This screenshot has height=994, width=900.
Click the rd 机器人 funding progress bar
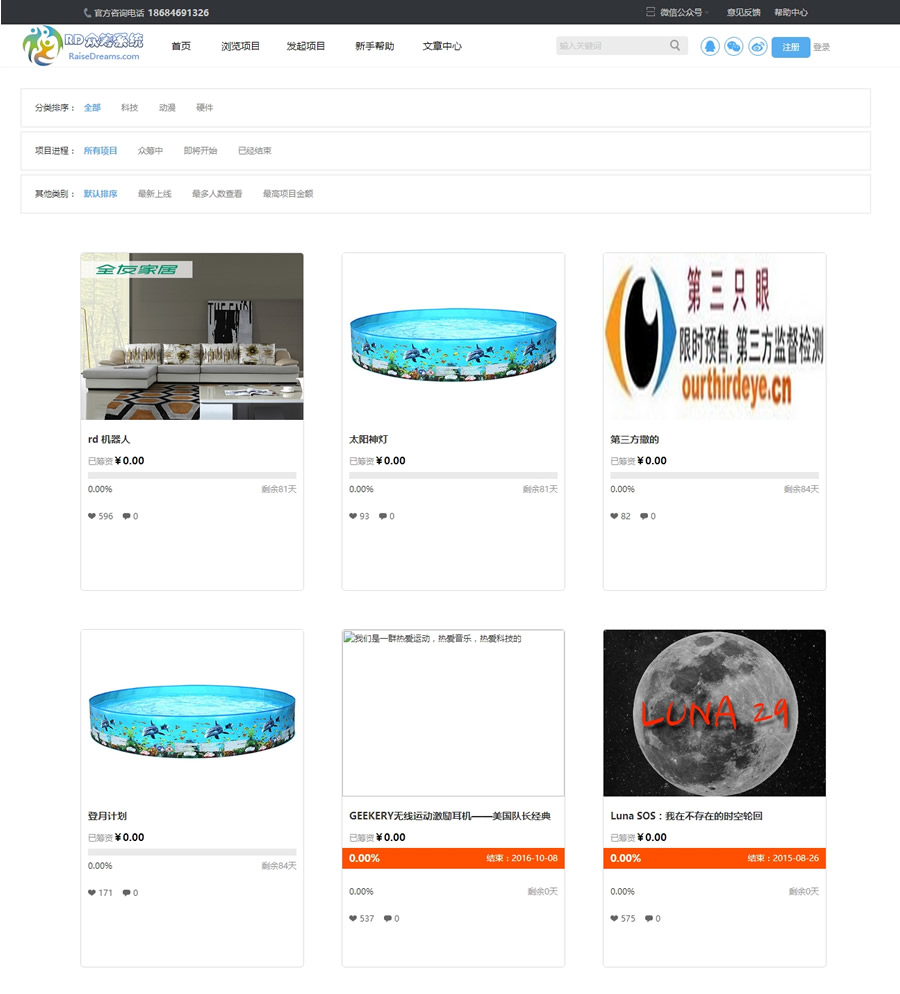(192, 475)
